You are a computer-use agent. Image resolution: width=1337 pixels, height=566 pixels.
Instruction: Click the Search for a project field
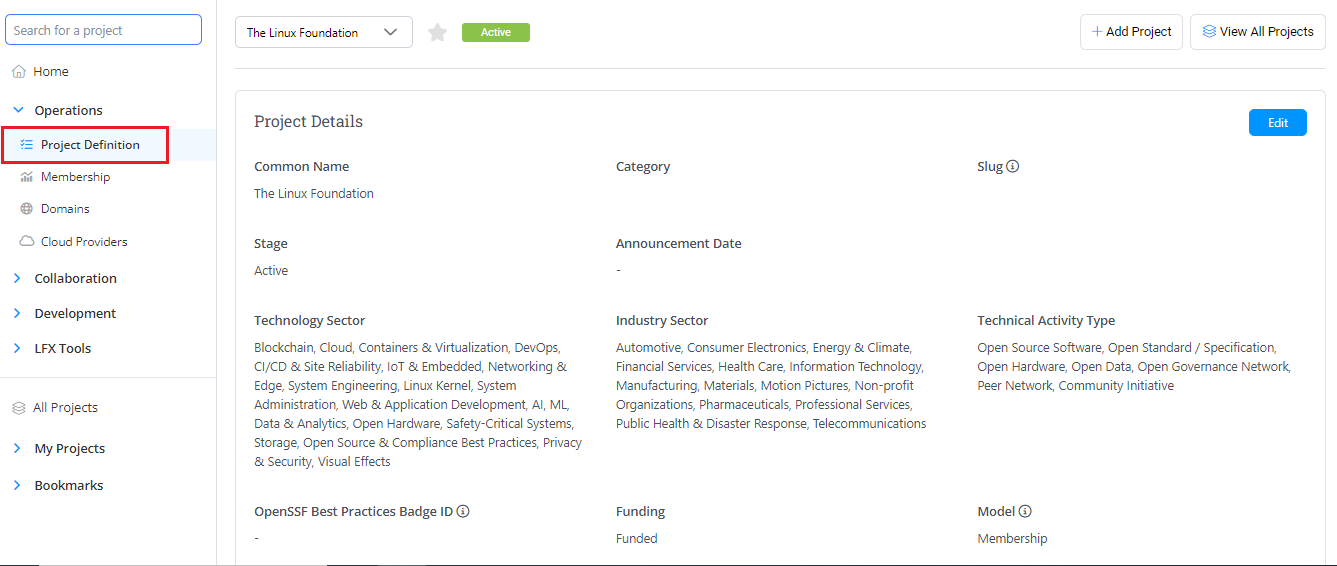104,30
